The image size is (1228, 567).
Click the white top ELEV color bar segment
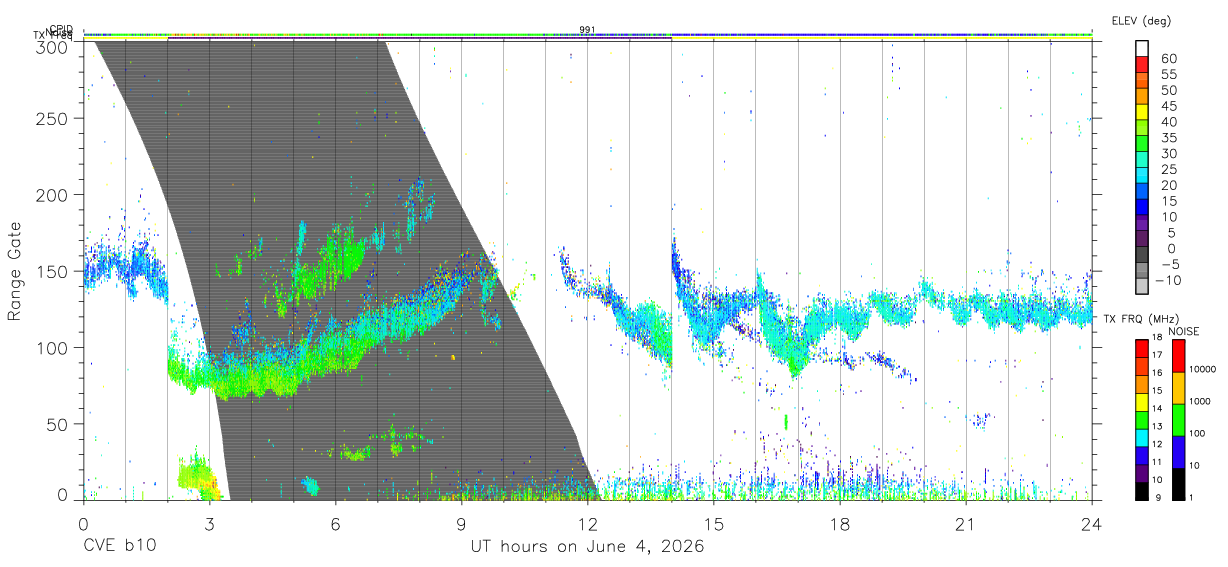coord(1142,49)
